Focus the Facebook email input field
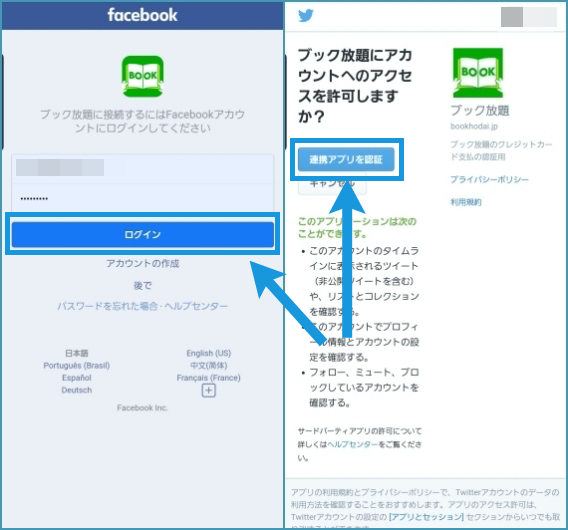Image resolution: width=568 pixels, height=530 pixels. [x=142, y=168]
